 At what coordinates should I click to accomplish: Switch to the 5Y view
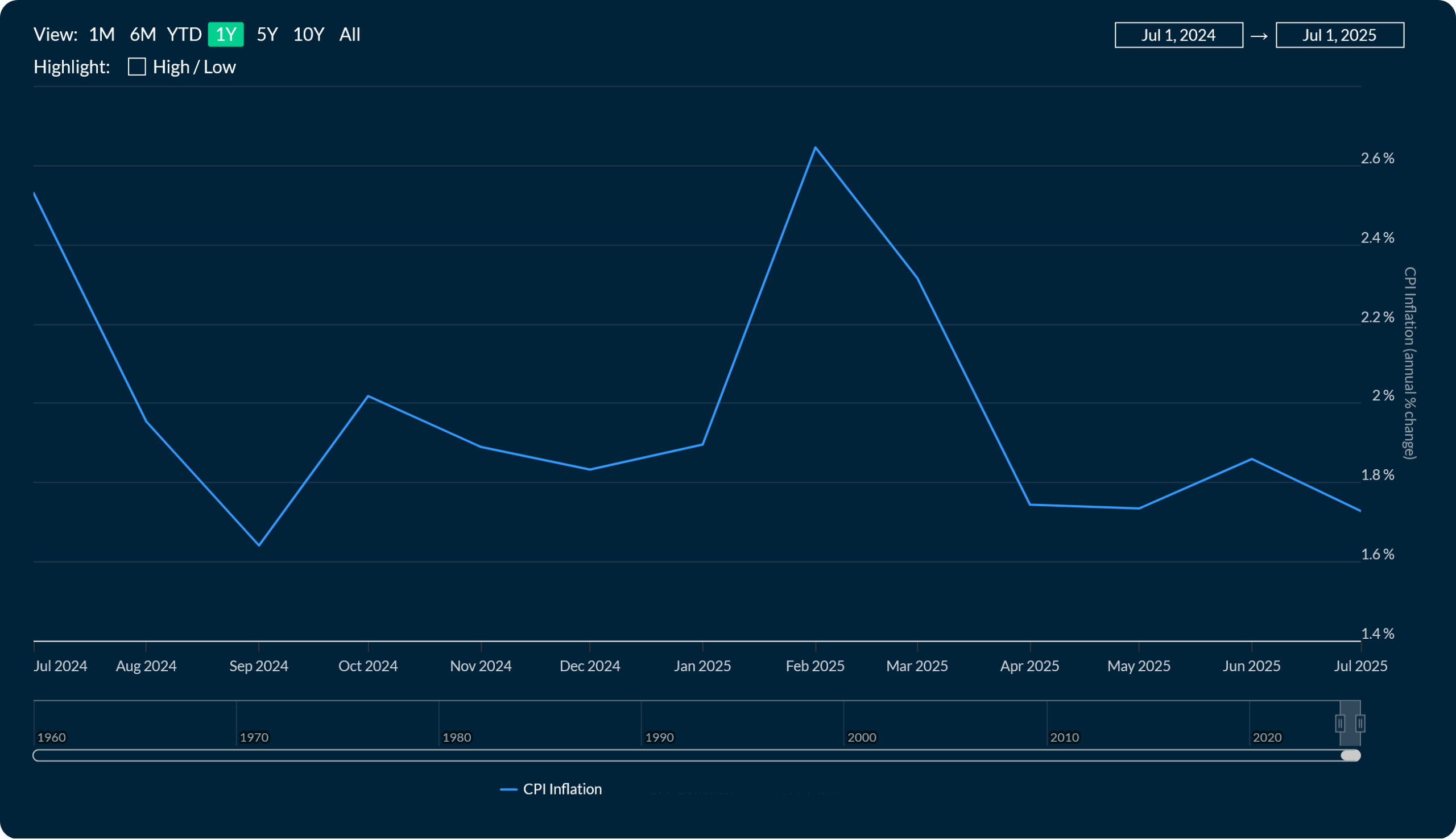pos(267,35)
